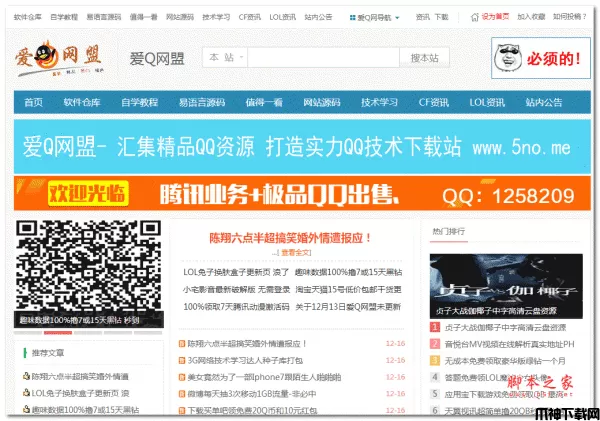Open 100%领取7天腾讯动漫激活码 link
The image size is (600, 421).
(236, 307)
